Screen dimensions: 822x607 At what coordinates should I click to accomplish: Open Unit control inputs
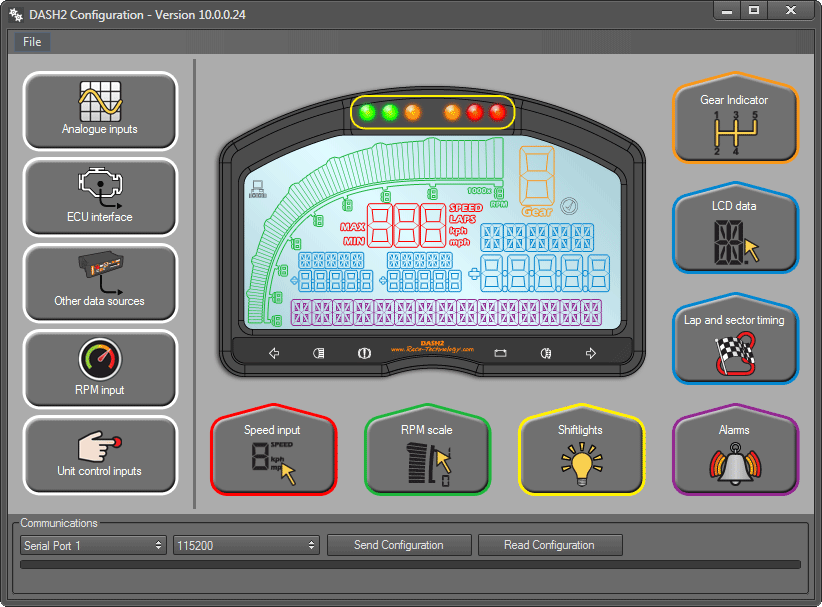100,455
